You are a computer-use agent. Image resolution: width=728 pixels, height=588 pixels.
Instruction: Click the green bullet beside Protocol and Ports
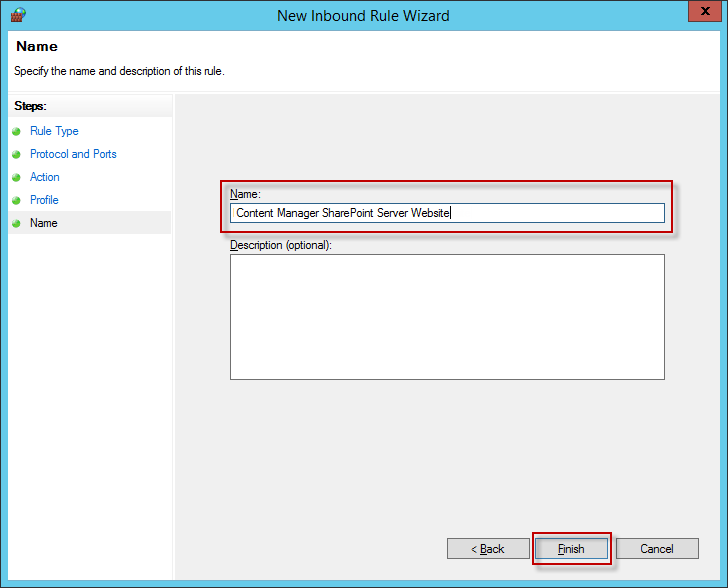[x=16, y=155]
